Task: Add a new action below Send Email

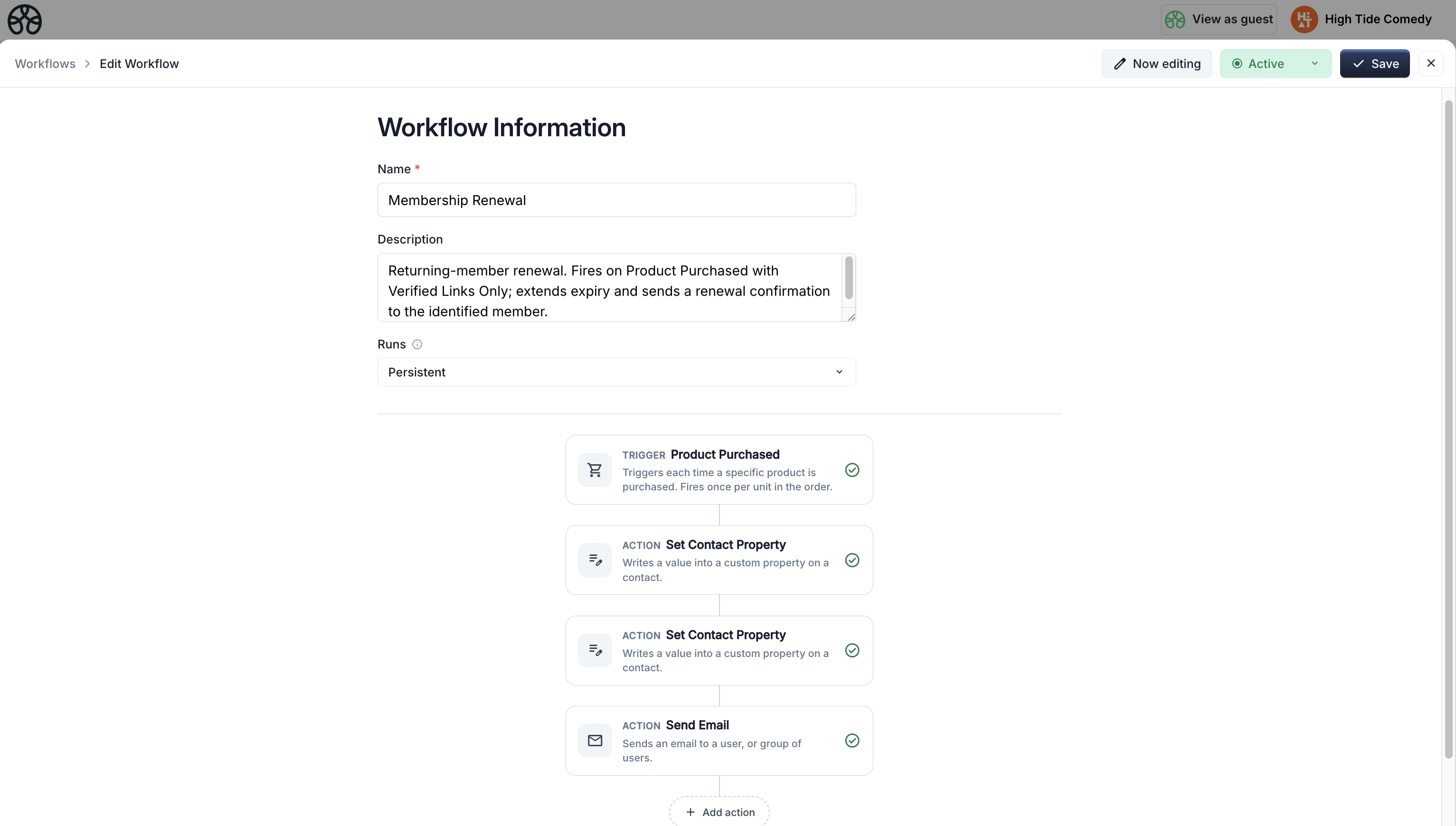Action: 719,812
